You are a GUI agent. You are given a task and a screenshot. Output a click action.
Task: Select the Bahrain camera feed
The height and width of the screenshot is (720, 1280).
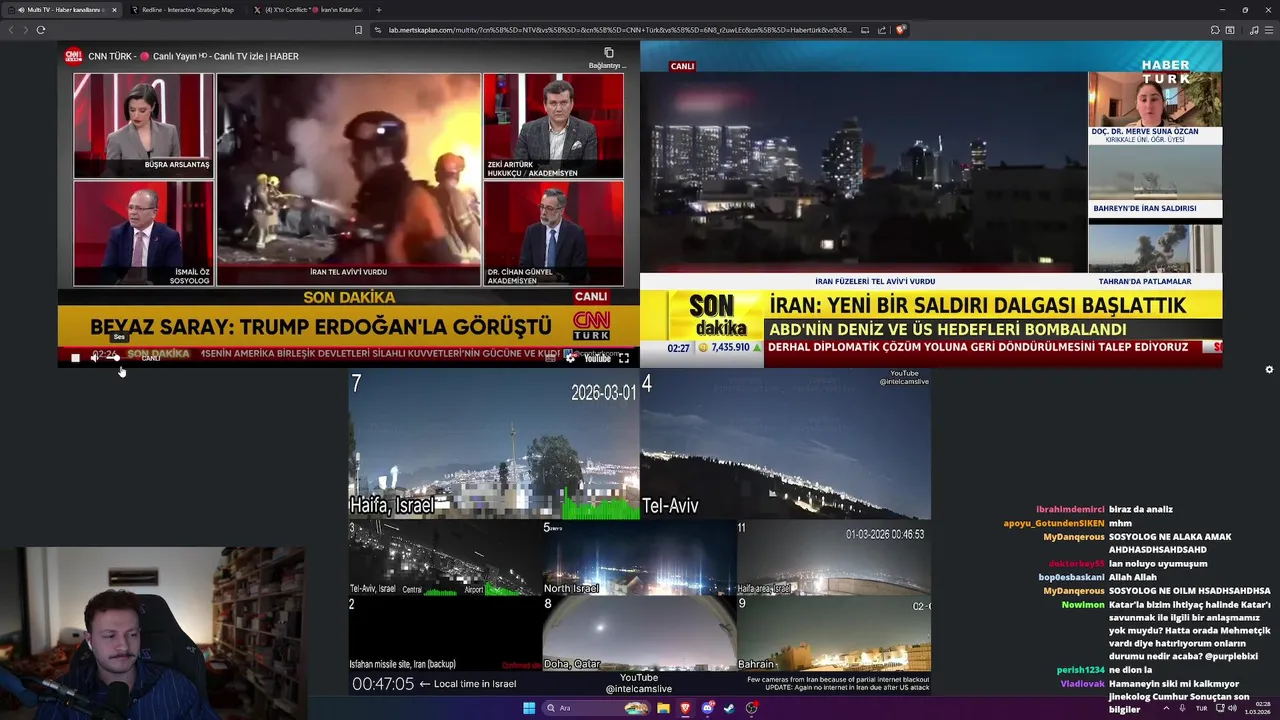[834, 633]
